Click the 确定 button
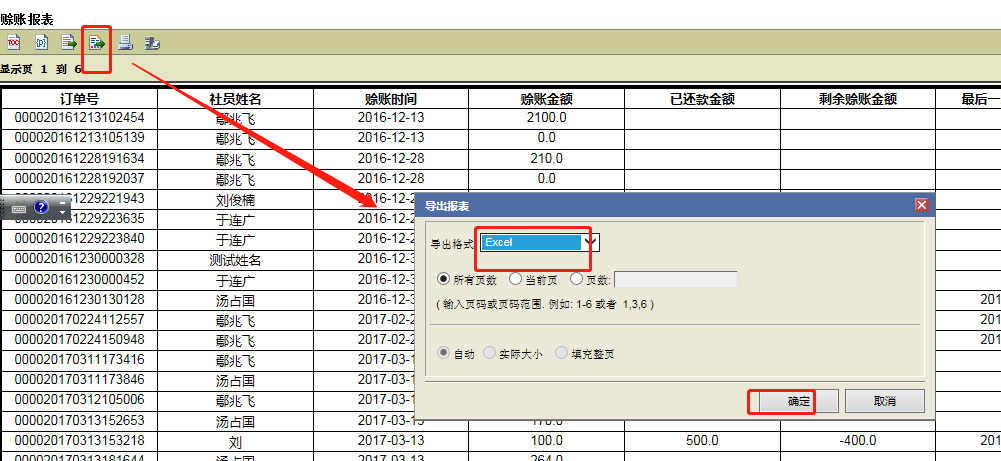The height and width of the screenshot is (461, 1001). coord(798,402)
